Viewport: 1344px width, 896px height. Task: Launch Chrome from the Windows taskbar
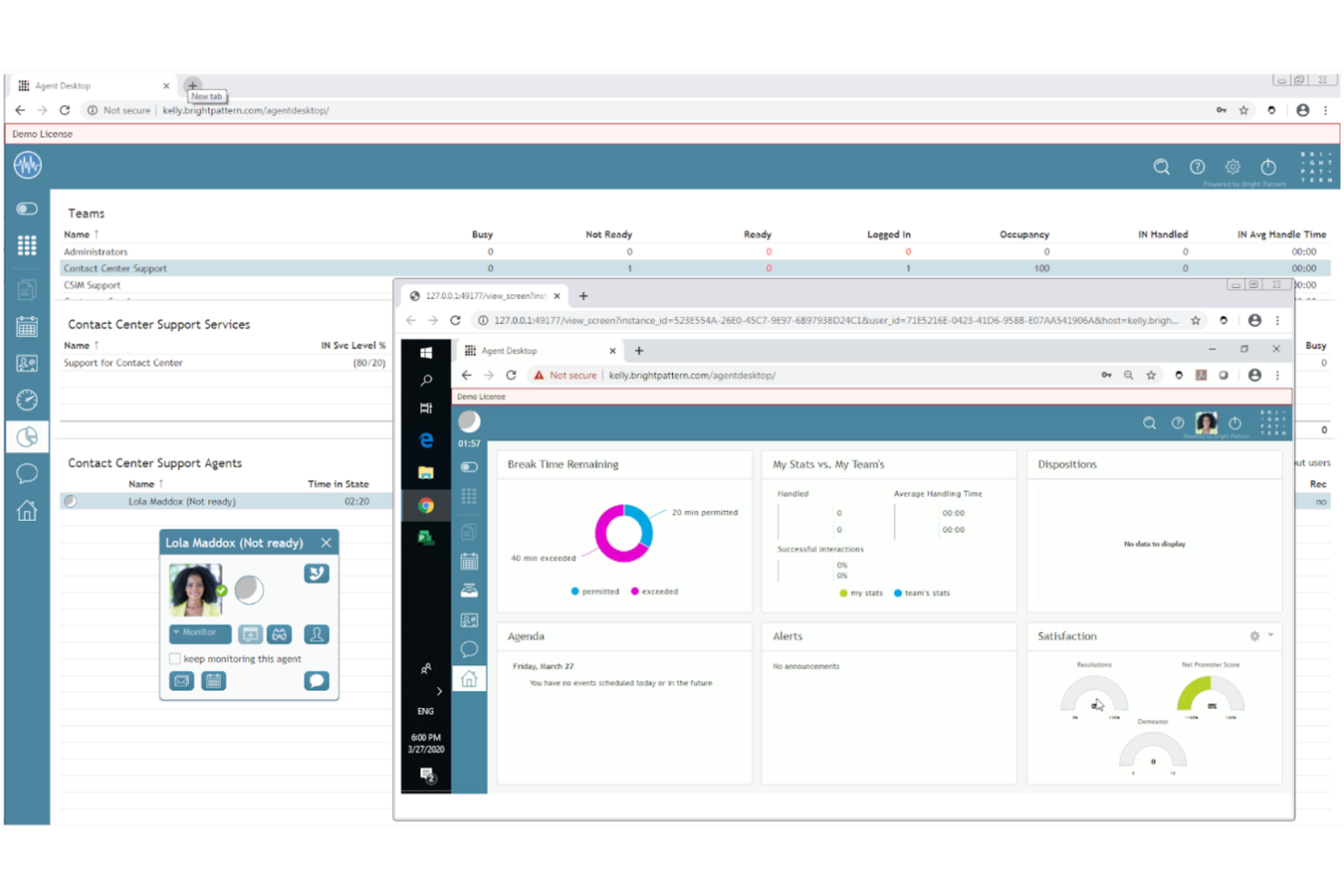426,506
